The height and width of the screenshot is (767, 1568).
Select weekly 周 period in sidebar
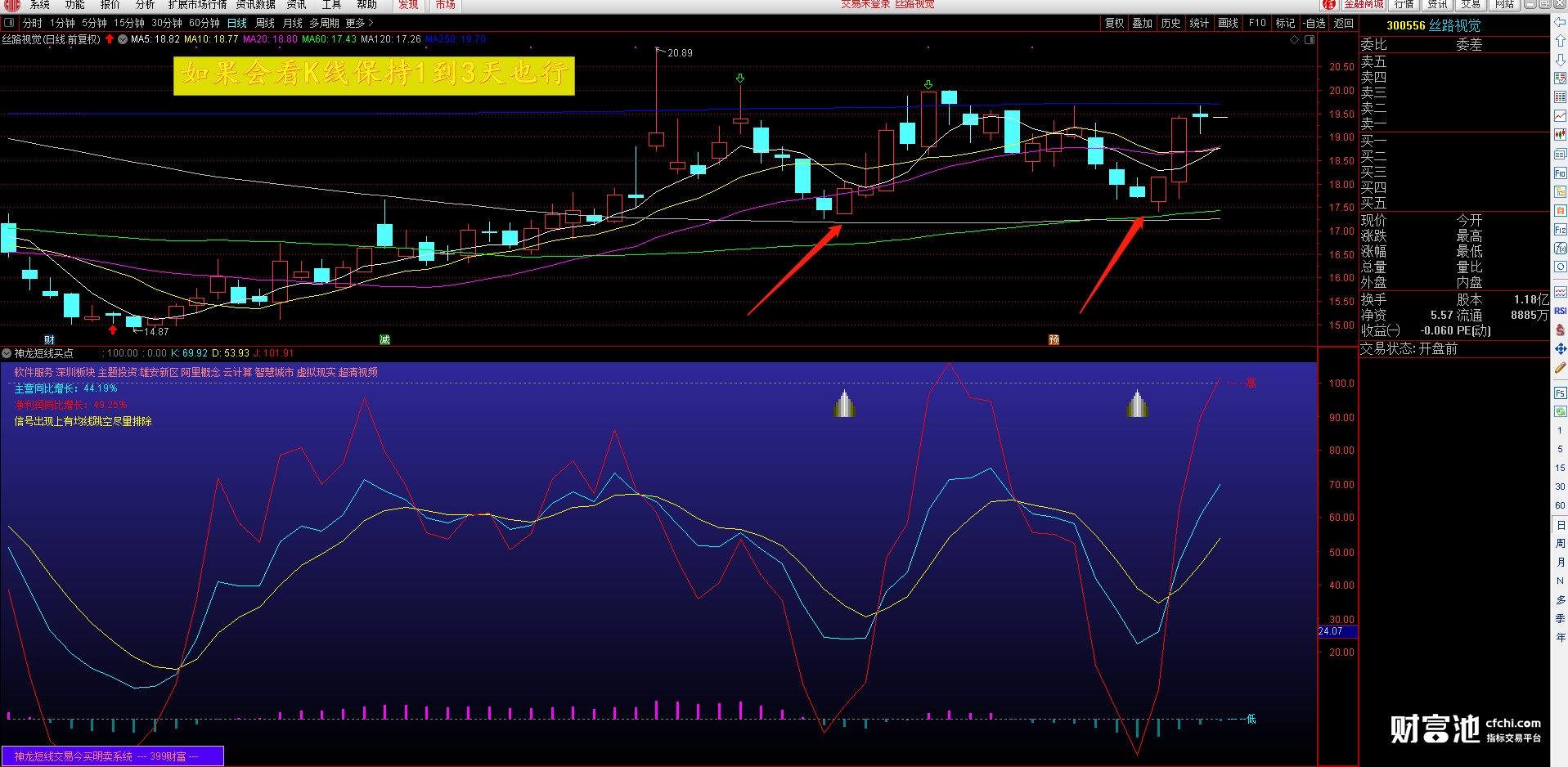click(x=1560, y=543)
